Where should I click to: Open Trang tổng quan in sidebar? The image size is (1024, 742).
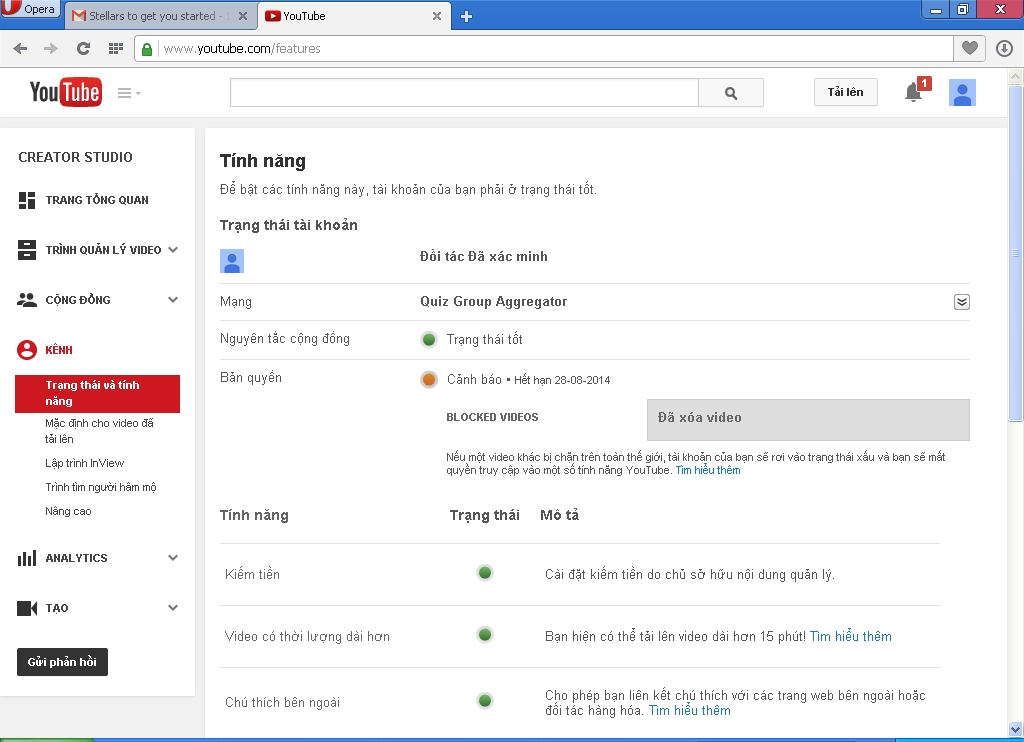[97, 200]
